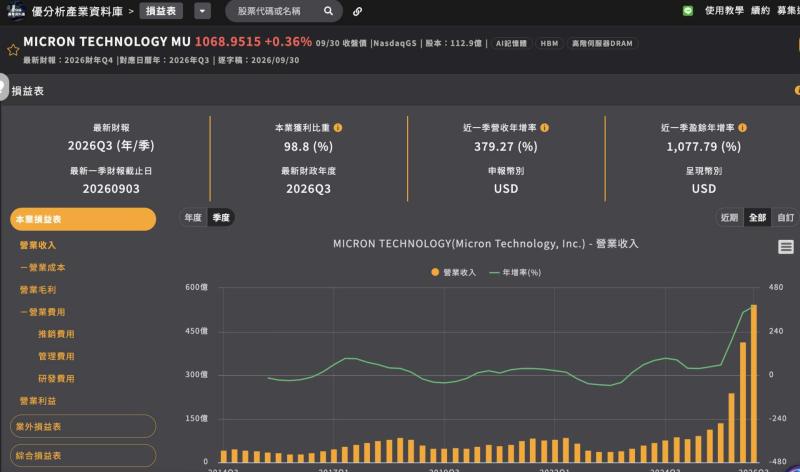Choose the 近期 time range

coord(730,218)
